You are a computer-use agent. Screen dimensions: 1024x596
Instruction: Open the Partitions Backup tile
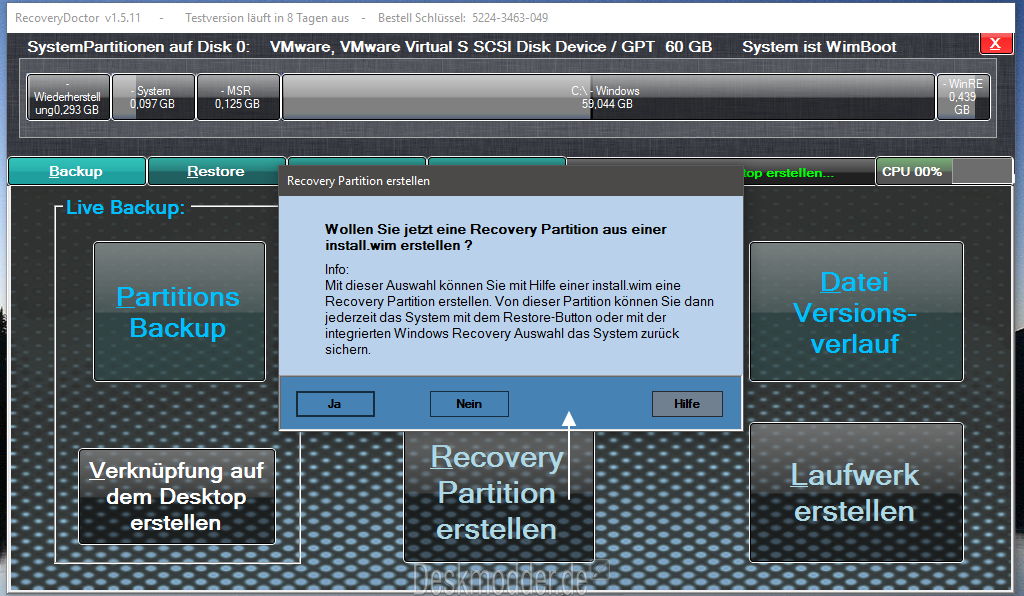coord(179,311)
